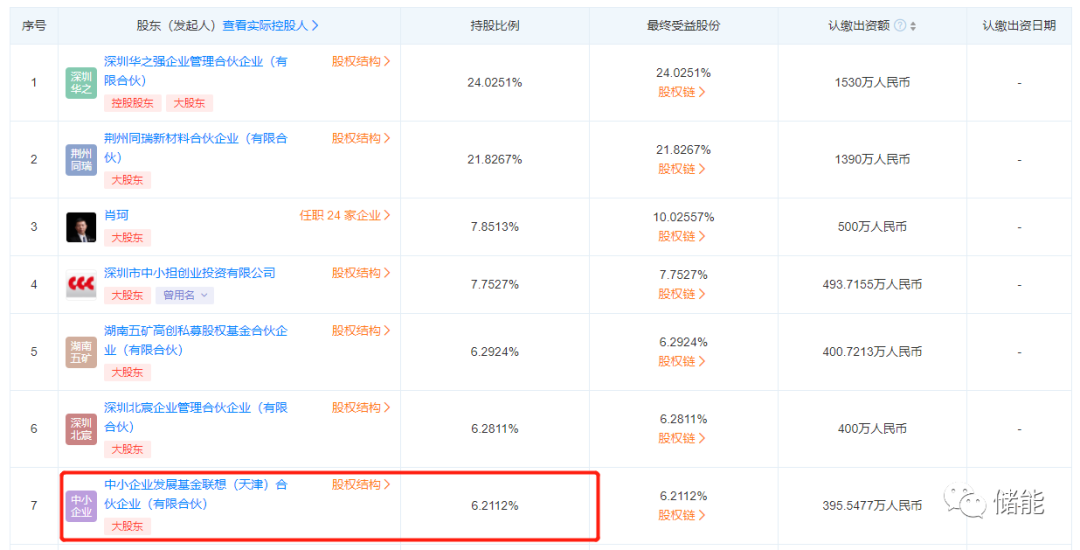Expand 任职 24 家企业 for 肖珂
This screenshot has width=1080, height=550.
pyautogui.click(x=345, y=215)
